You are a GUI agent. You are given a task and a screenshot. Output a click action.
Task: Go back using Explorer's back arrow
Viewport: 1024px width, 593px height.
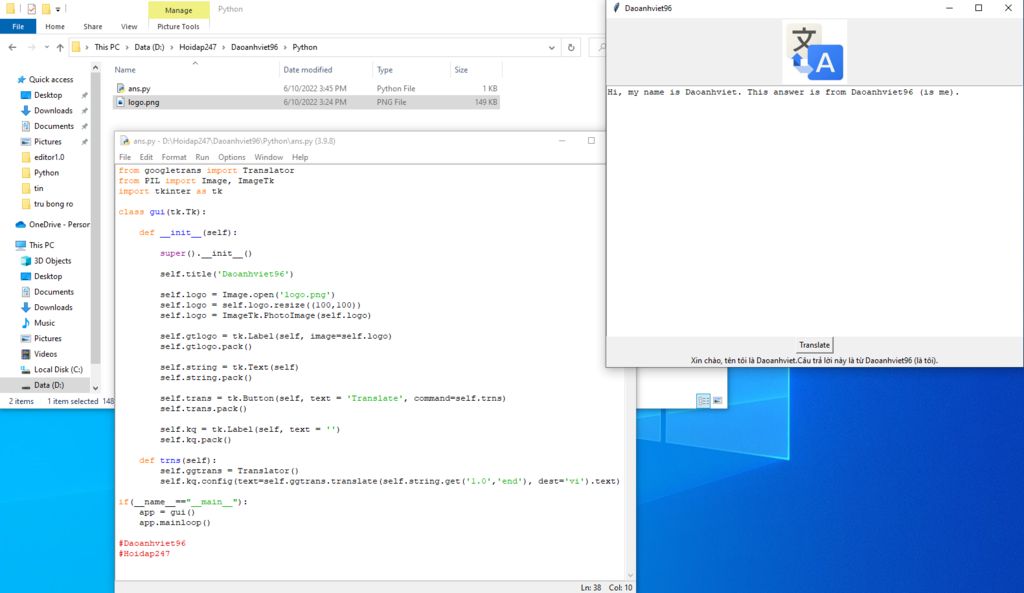(x=12, y=47)
